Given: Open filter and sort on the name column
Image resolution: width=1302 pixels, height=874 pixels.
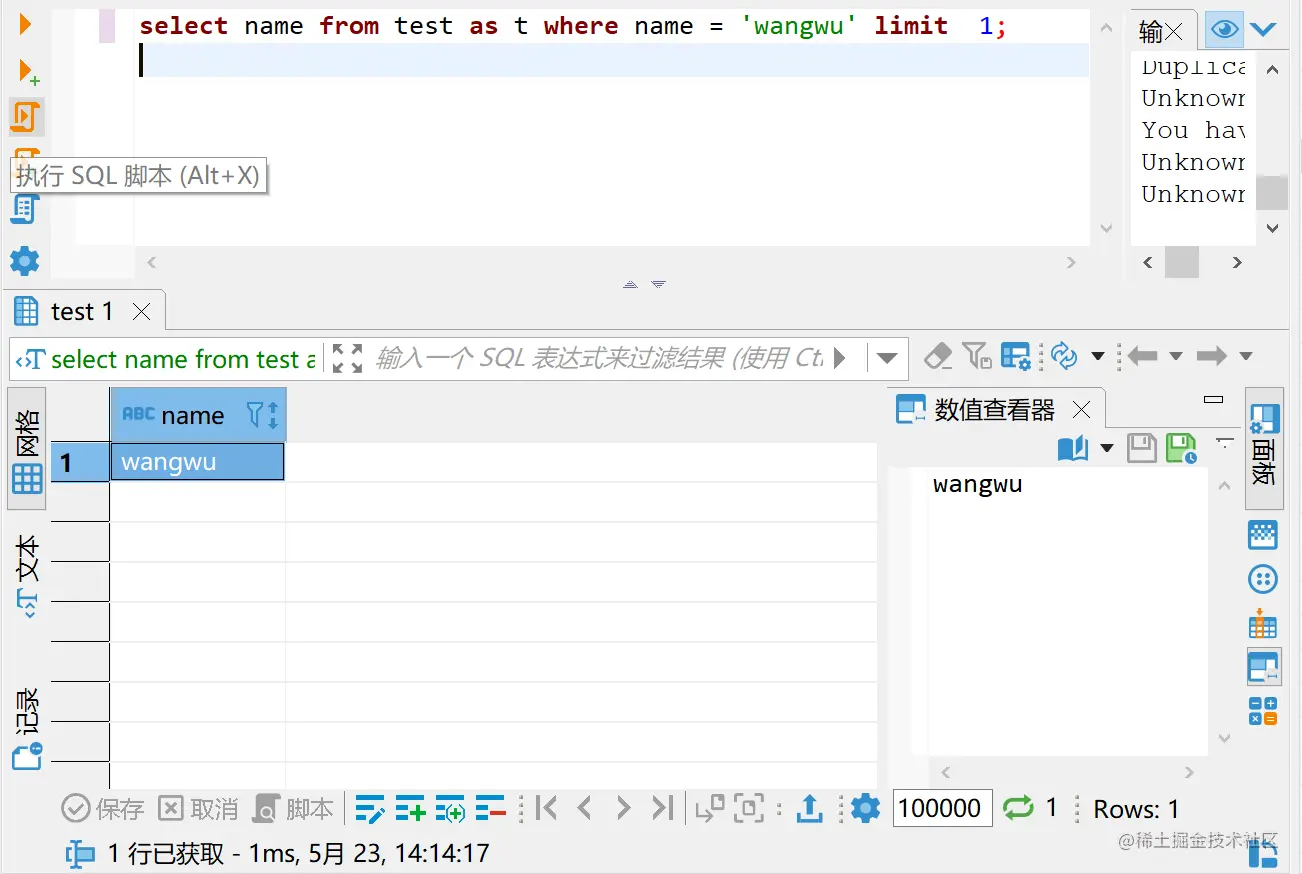Looking at the screenshot, I should (x=262, y=415).
